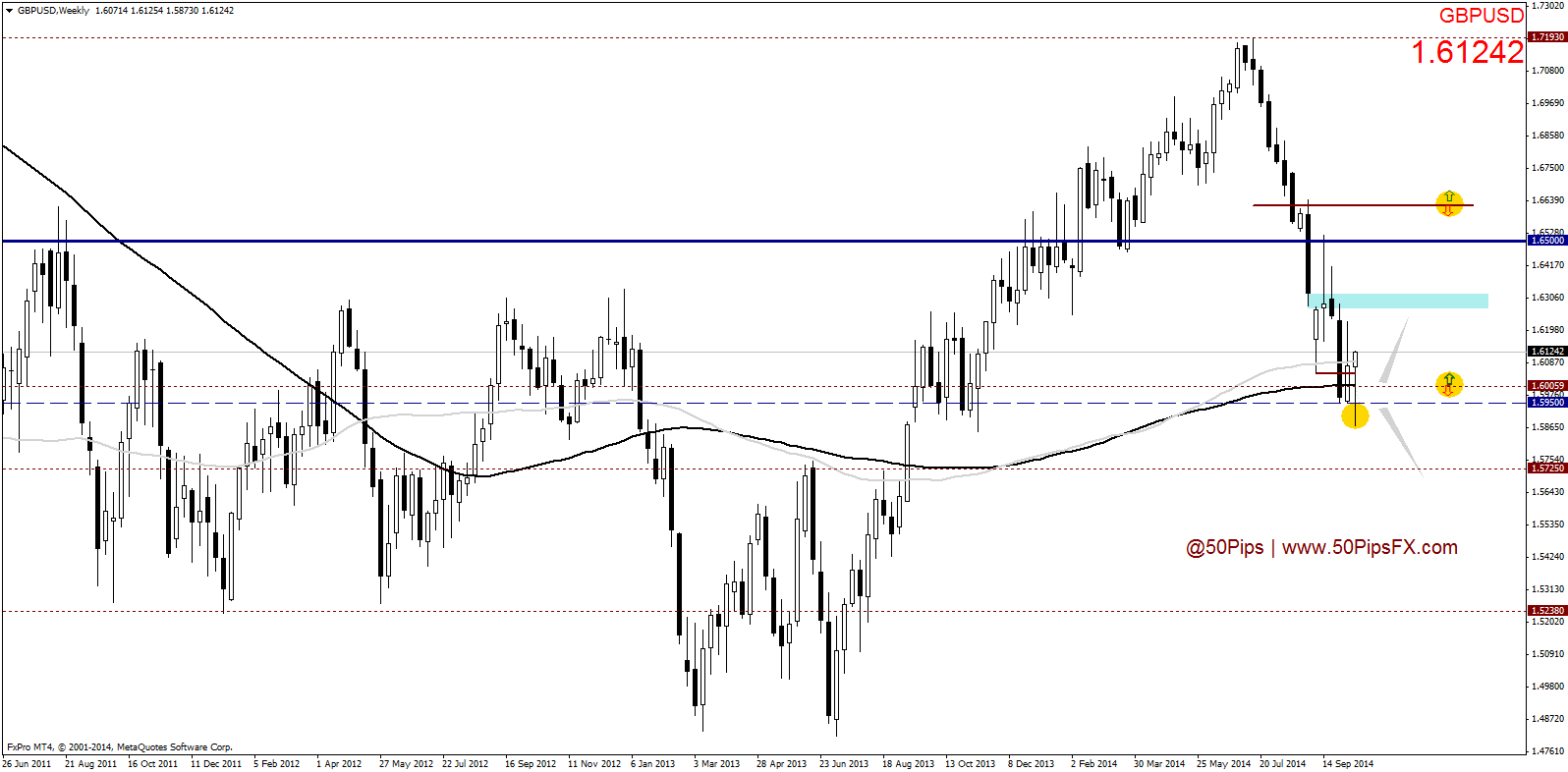Click the 1.61242 current price tag

coord(1547,352)
